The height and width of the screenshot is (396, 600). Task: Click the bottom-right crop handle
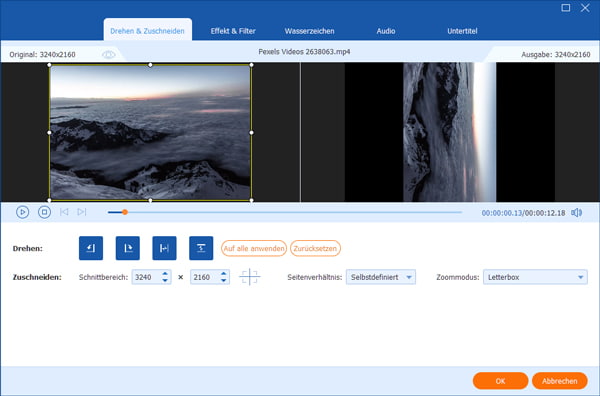251,200
